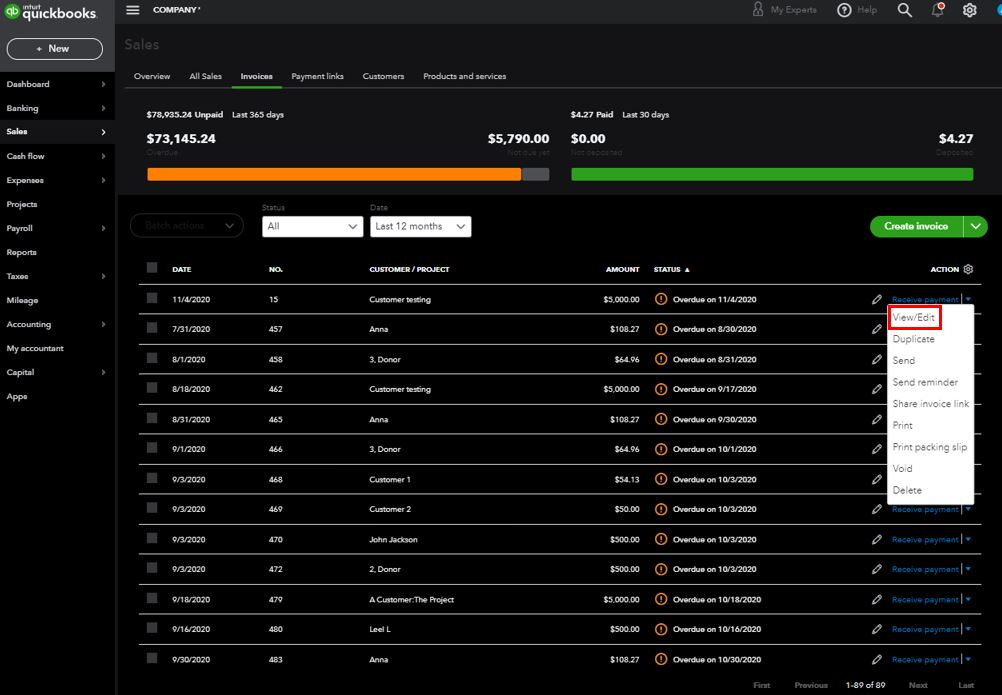The height and width of the screenshot is (695, 1002).
Task: Click the orange overdue amount bar
Action: tap(334, 174)
